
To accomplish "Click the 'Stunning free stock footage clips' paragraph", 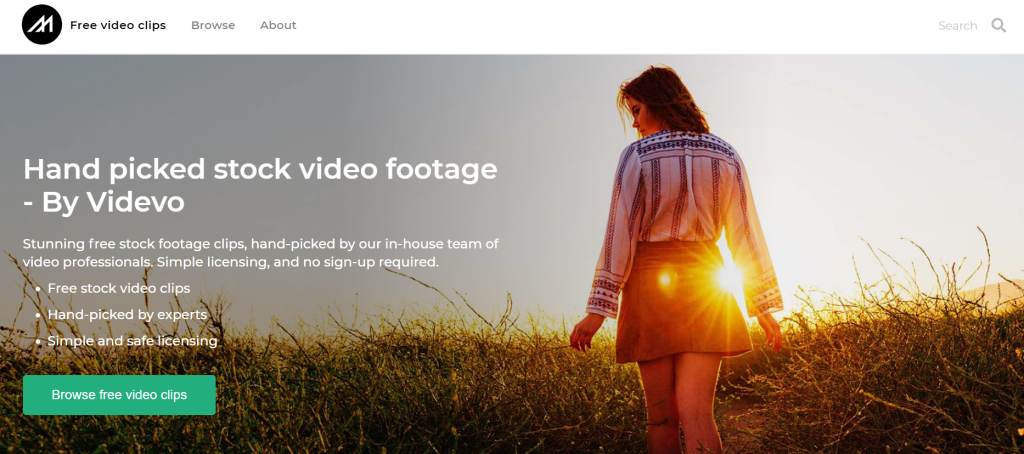I will pos(261,253).
